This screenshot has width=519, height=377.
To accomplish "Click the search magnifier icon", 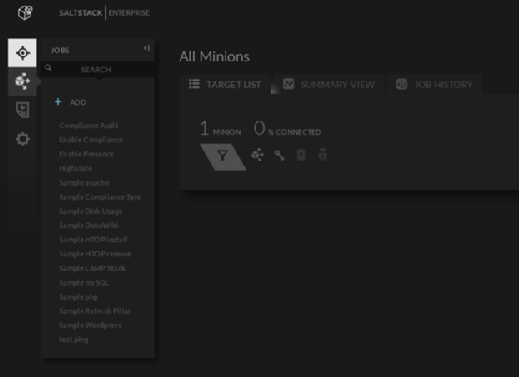I will pyautogui.click(x=48, y=68).
